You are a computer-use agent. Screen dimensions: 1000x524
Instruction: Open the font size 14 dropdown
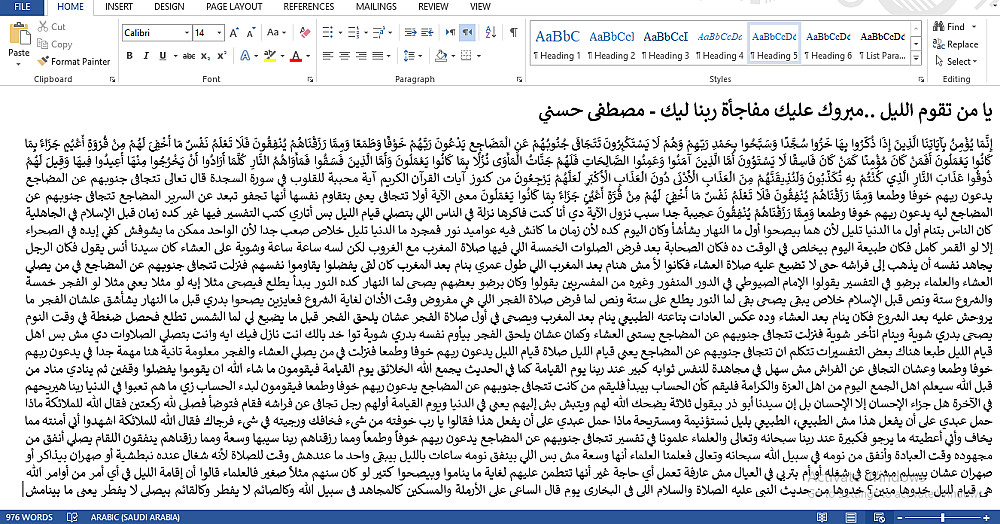pos(219,33)
